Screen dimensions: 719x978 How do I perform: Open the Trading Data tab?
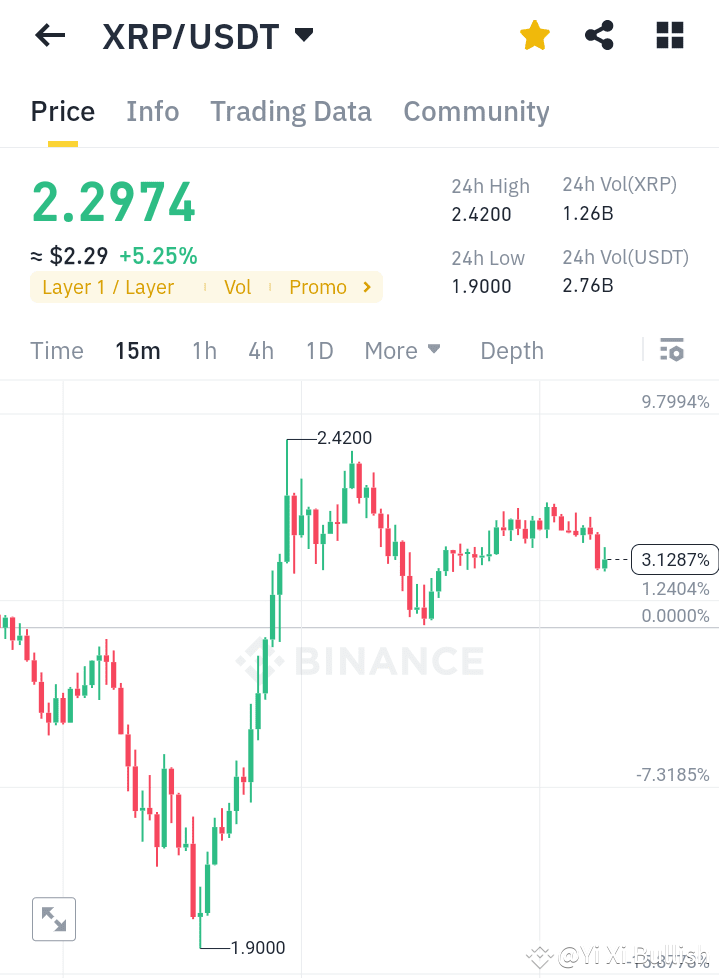tap(291, 111)
